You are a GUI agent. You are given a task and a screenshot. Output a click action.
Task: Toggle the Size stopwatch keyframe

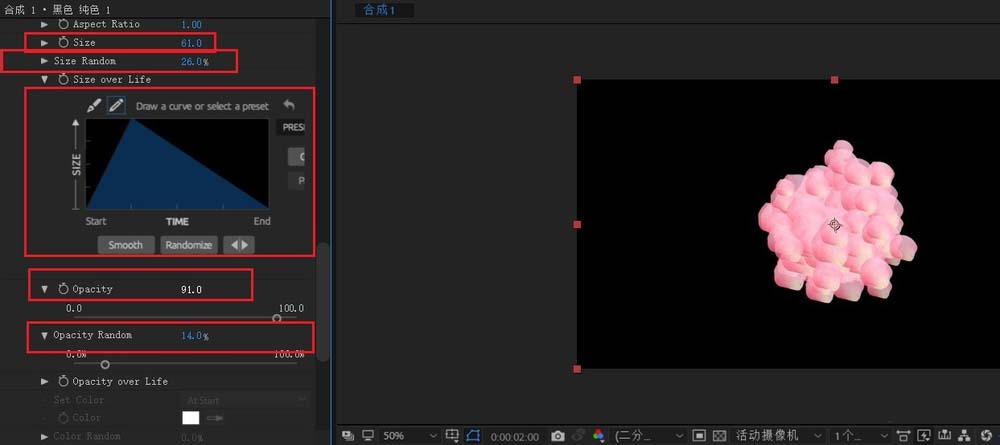pos(63,43)
